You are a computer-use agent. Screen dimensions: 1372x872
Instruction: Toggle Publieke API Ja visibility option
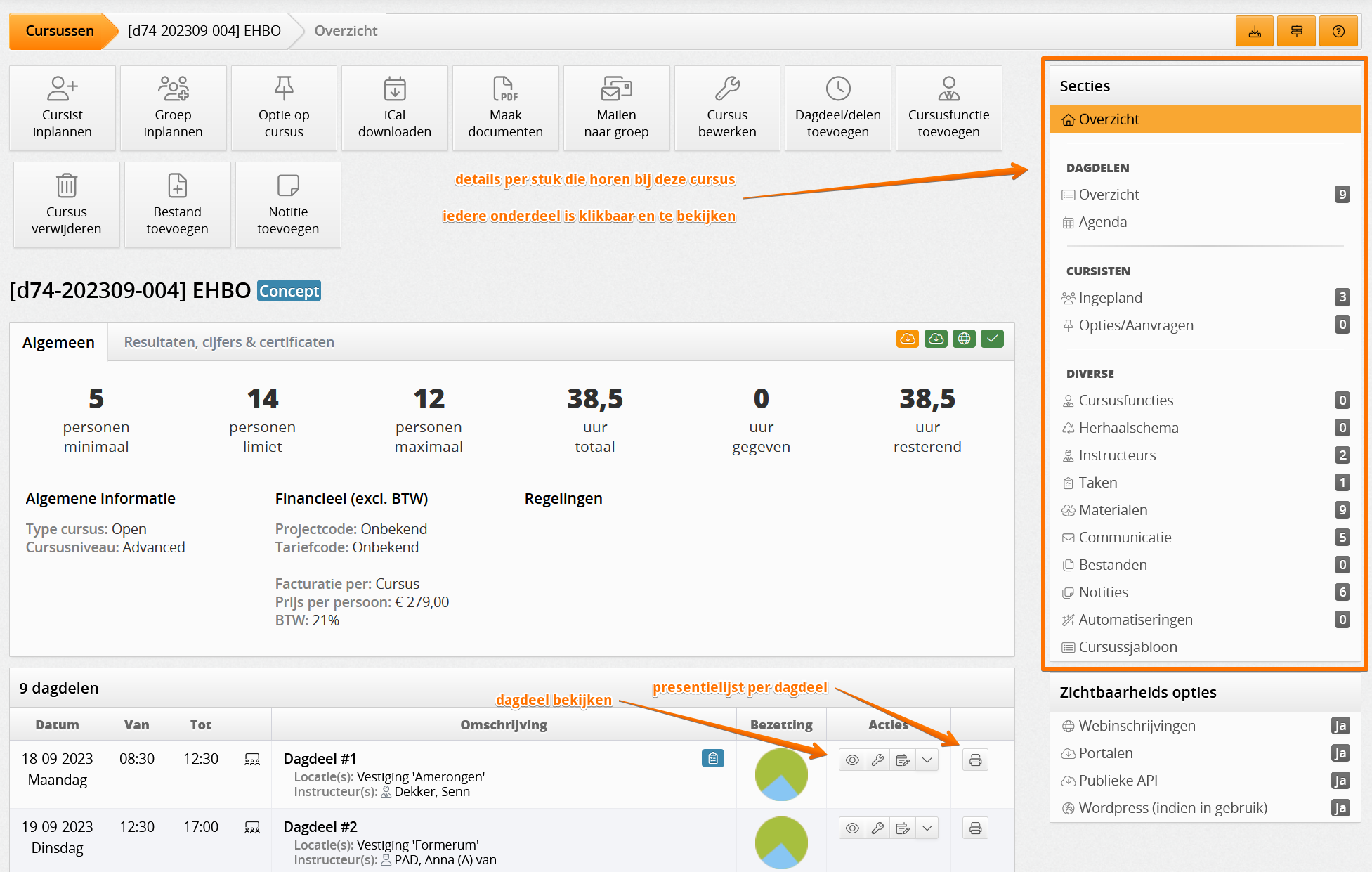[1340, 781]
